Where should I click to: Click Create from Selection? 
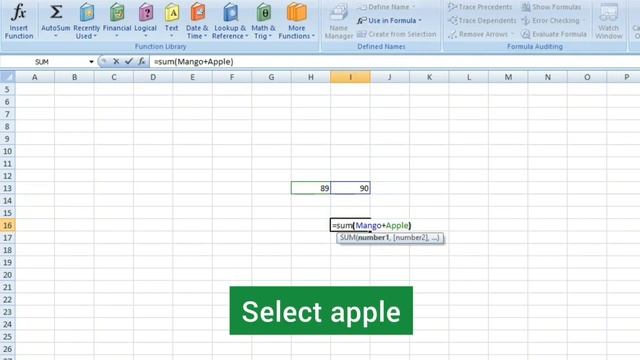click(396, 34)
